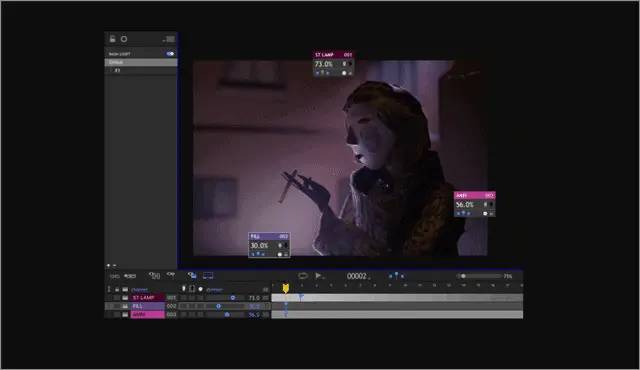This screenshot has width=640, height=370.
Task: Select the highlighted program row in left panel
Action: [x=141, y=62]
